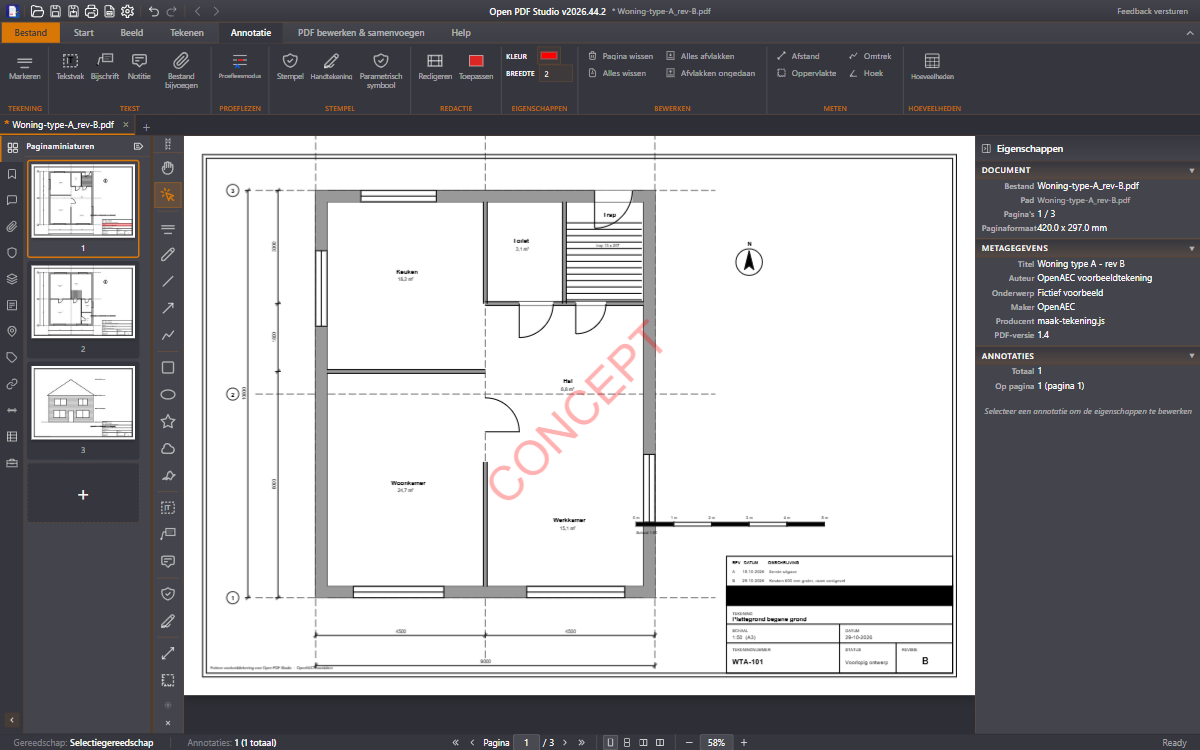Viewport: 1200px width, 750px height.
Task: Switch to single page view layout
Action: click(x=609, y=743)
